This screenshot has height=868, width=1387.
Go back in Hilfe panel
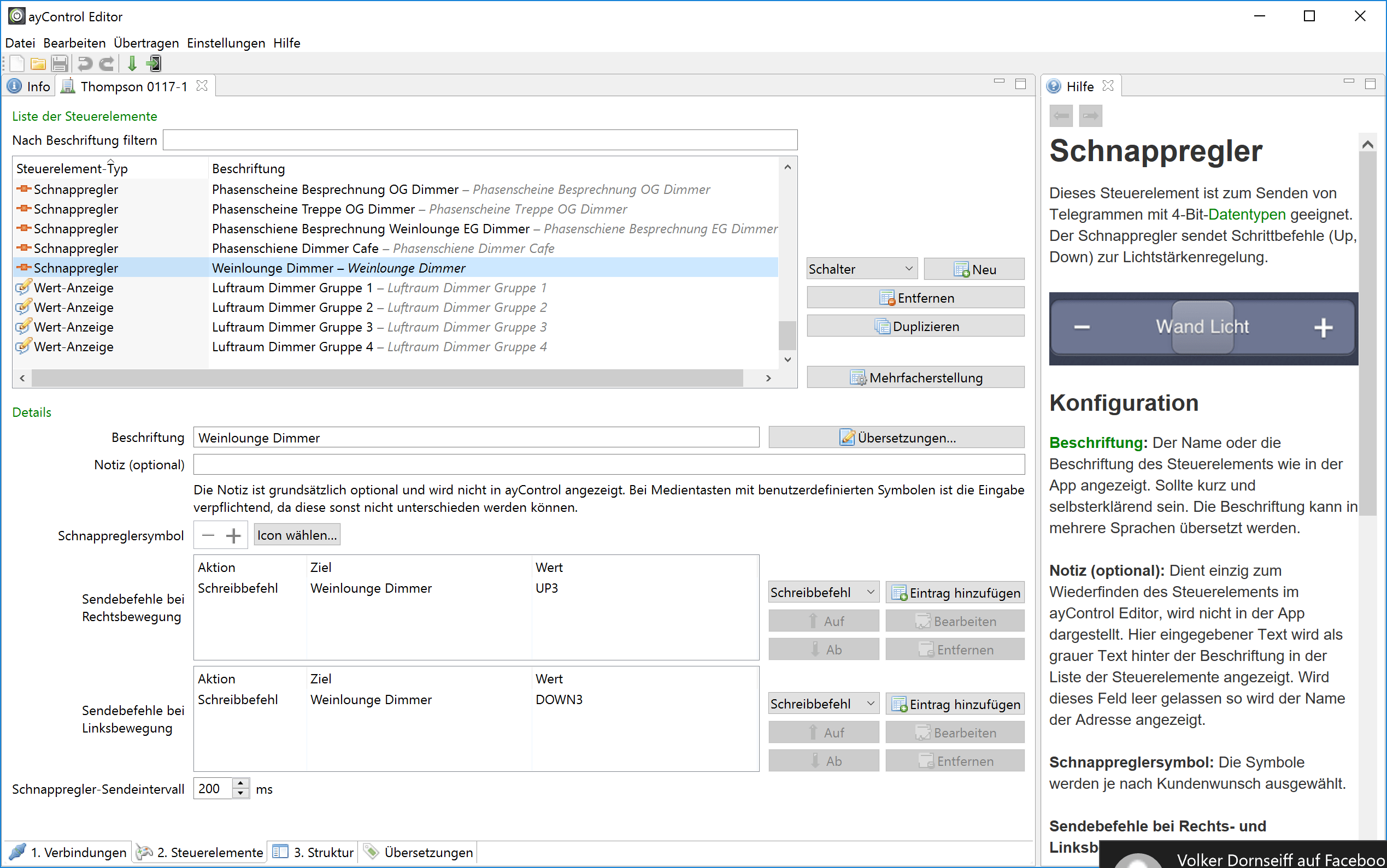tap(1061, 116)
